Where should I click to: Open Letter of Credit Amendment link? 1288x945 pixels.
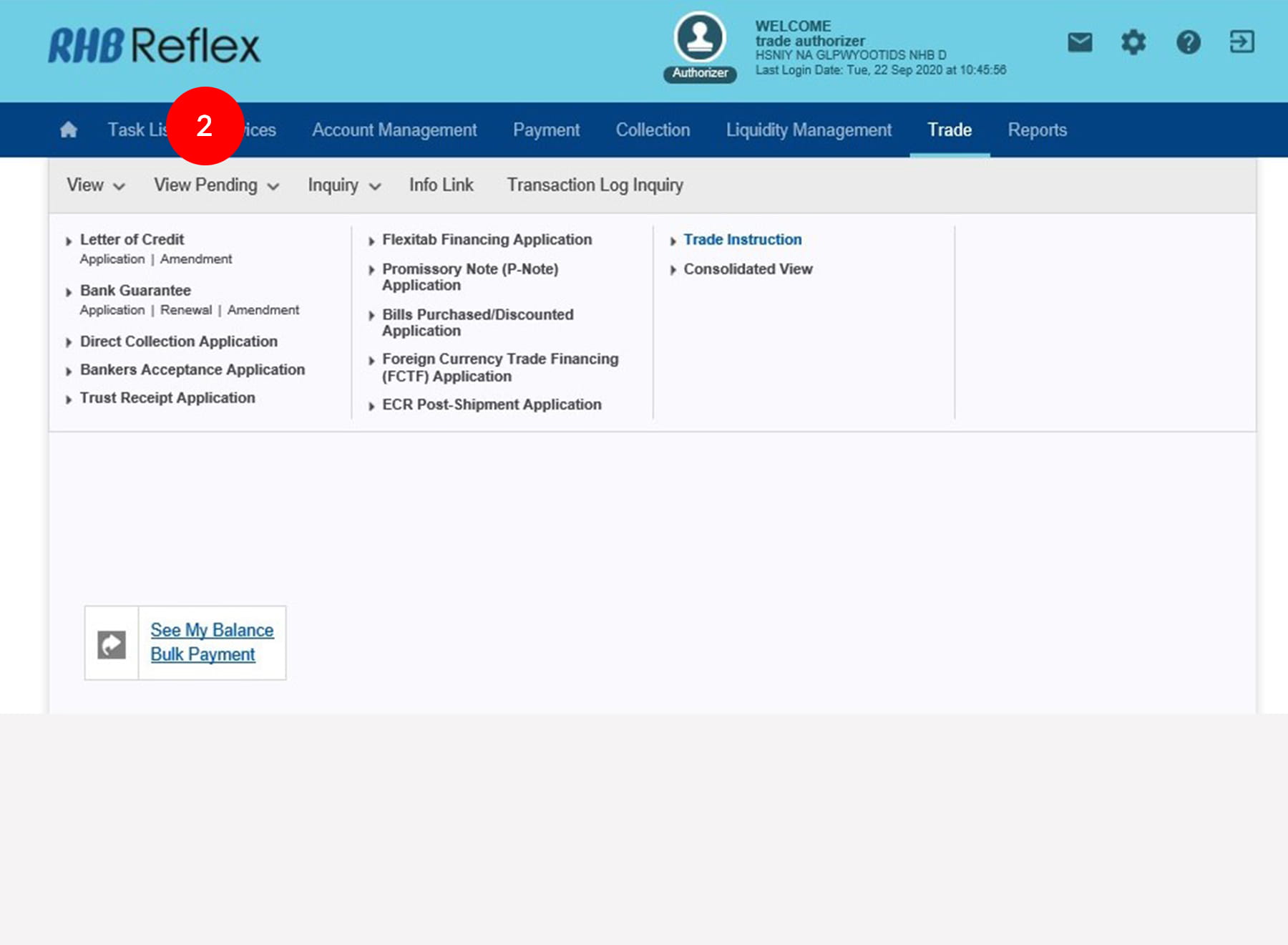point(196,259)
